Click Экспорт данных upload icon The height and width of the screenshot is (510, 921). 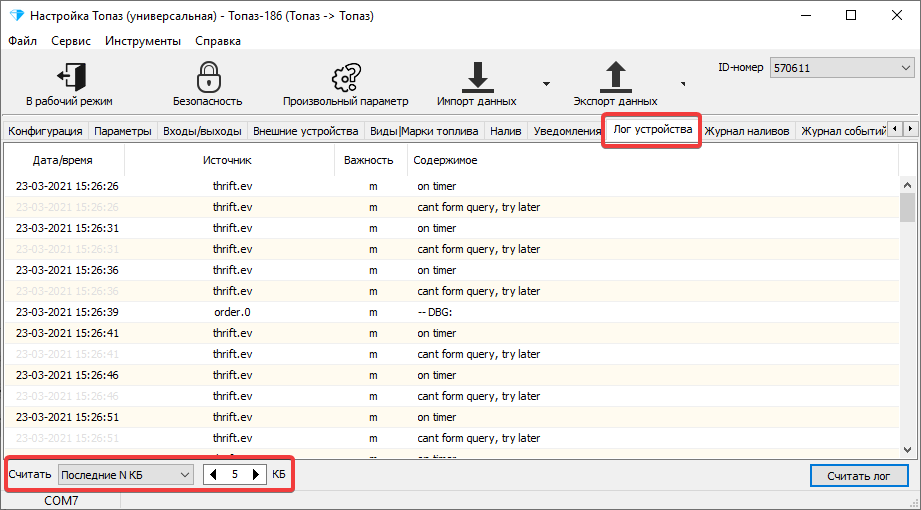pos(616,78)
